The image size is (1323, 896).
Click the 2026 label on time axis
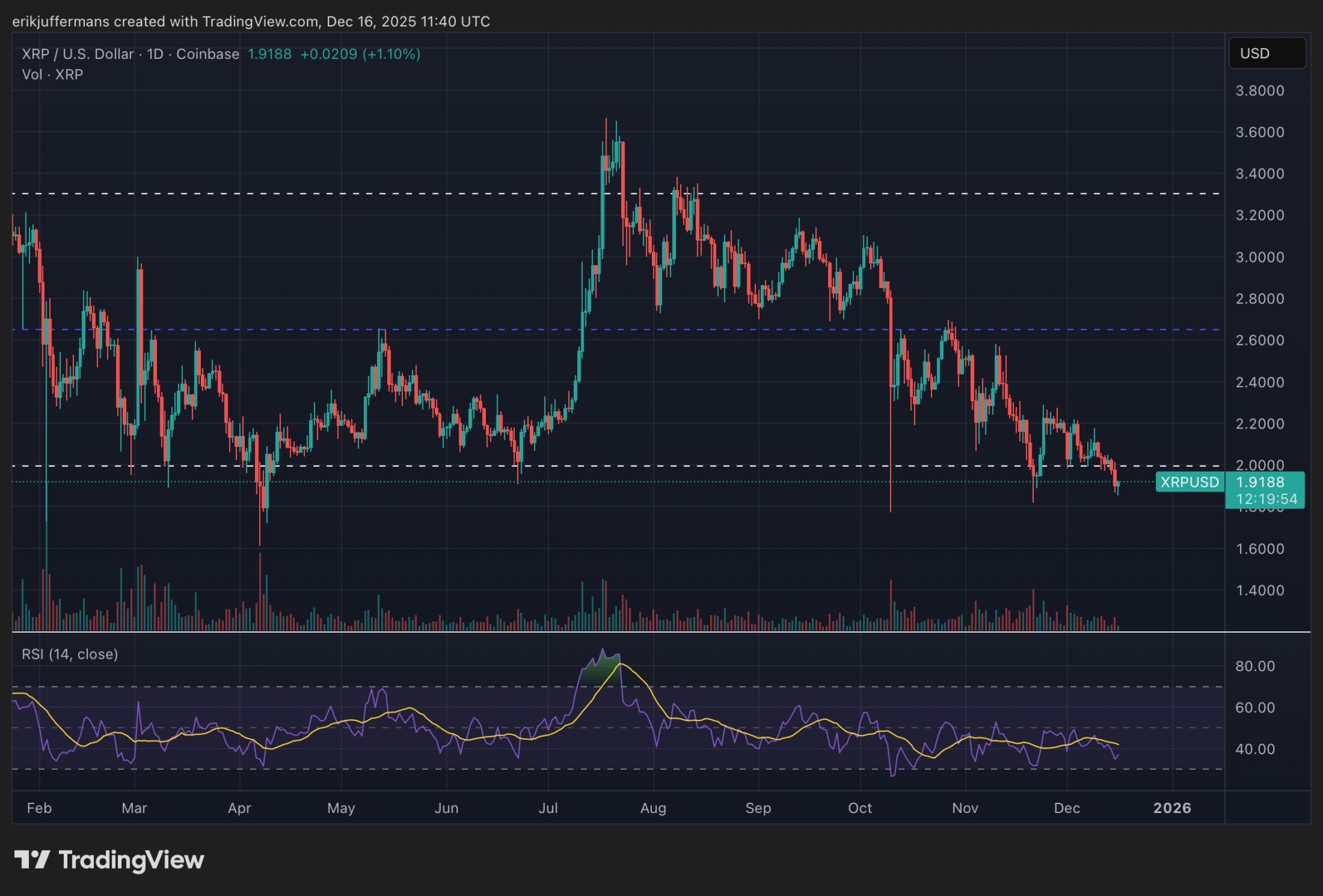(1172, 808)
